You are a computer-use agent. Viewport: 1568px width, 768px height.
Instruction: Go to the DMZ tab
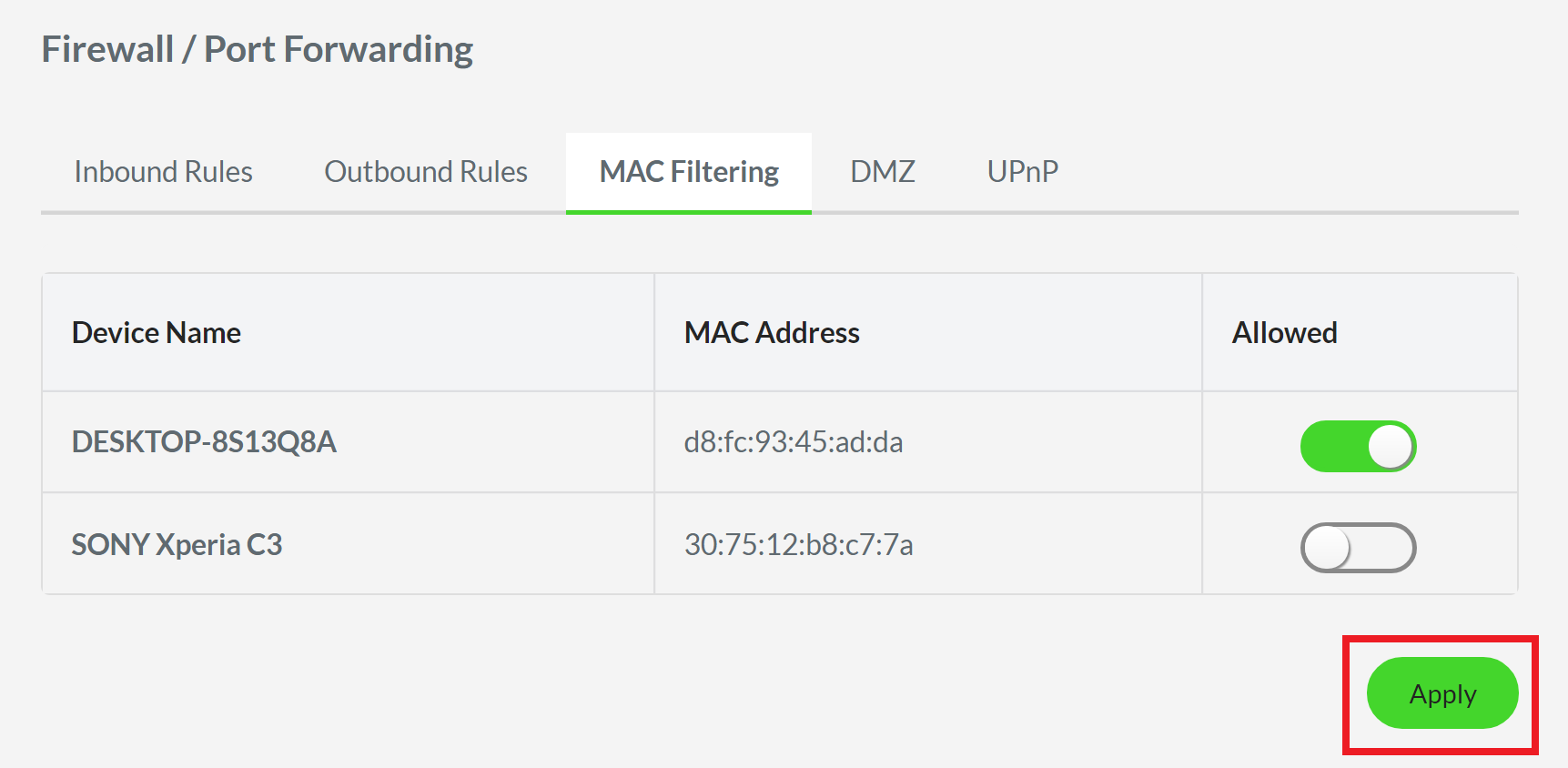click(x=882, y=172)
